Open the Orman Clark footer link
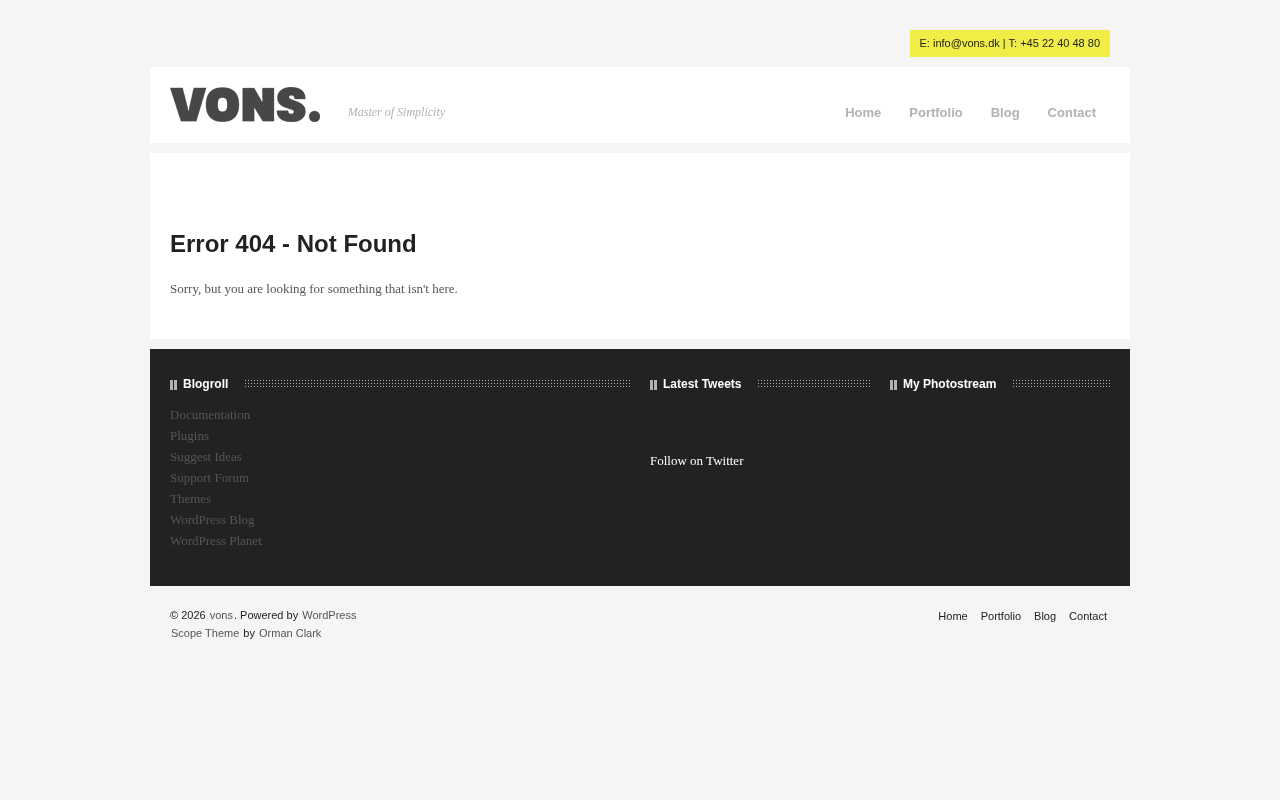The width and height of the screenshot is (1280, 800). (x=290, y=634)
